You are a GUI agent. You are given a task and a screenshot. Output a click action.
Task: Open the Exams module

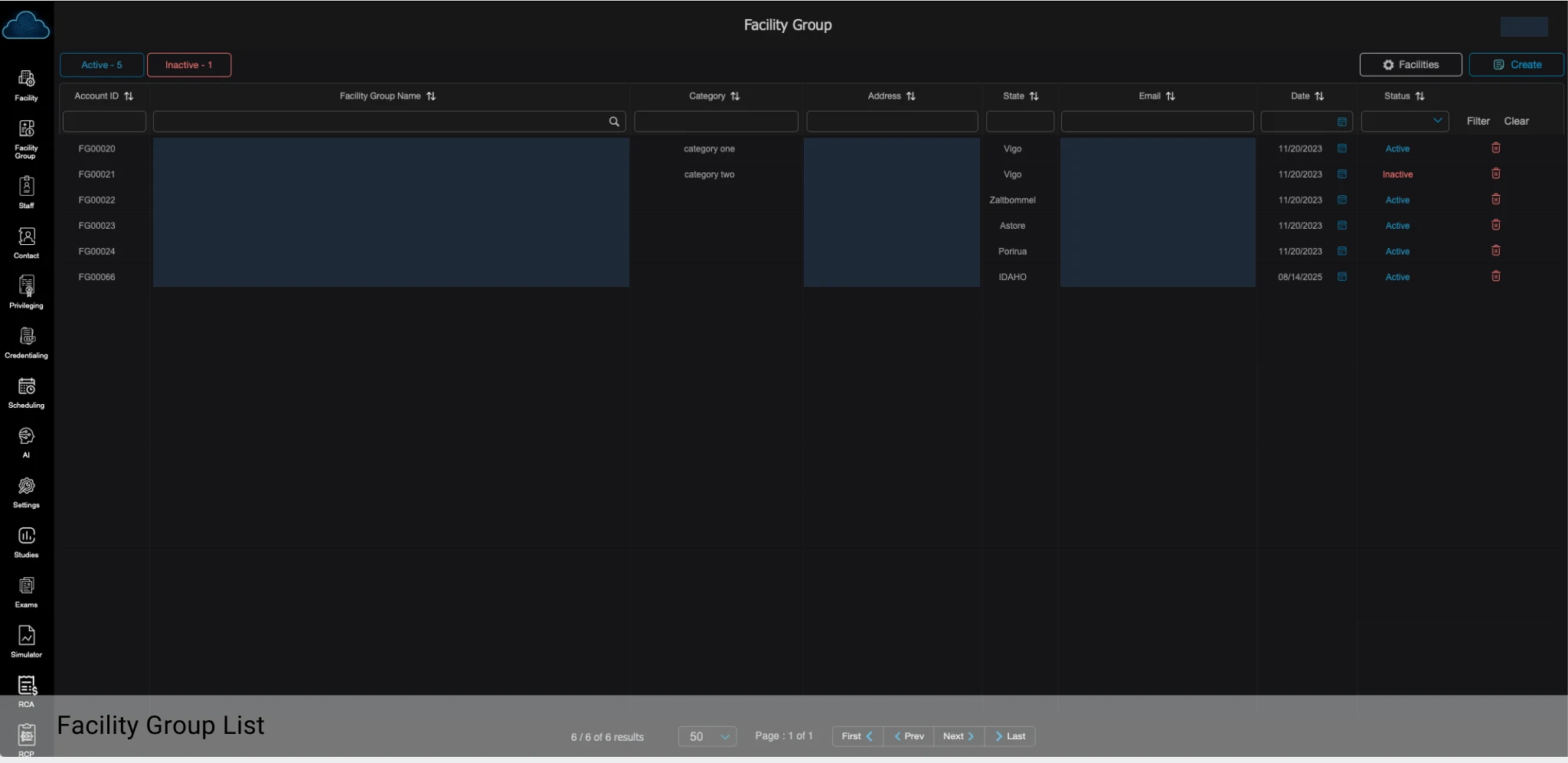click(x=26, y=592)
